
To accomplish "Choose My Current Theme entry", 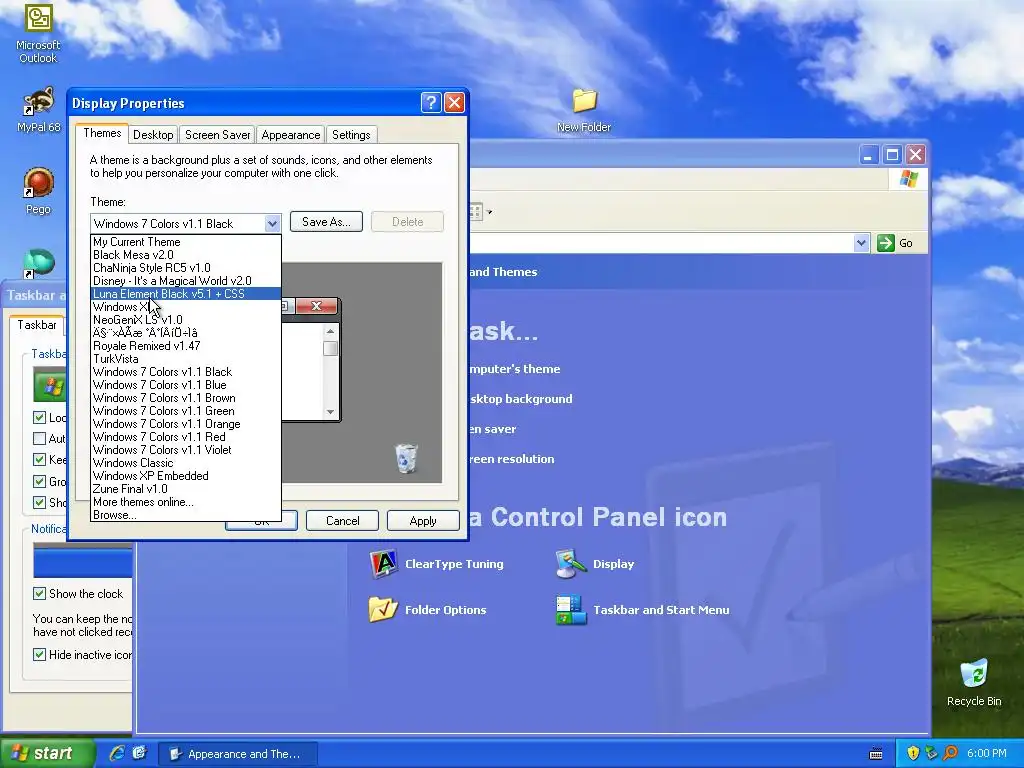I will tap(185, 242).
